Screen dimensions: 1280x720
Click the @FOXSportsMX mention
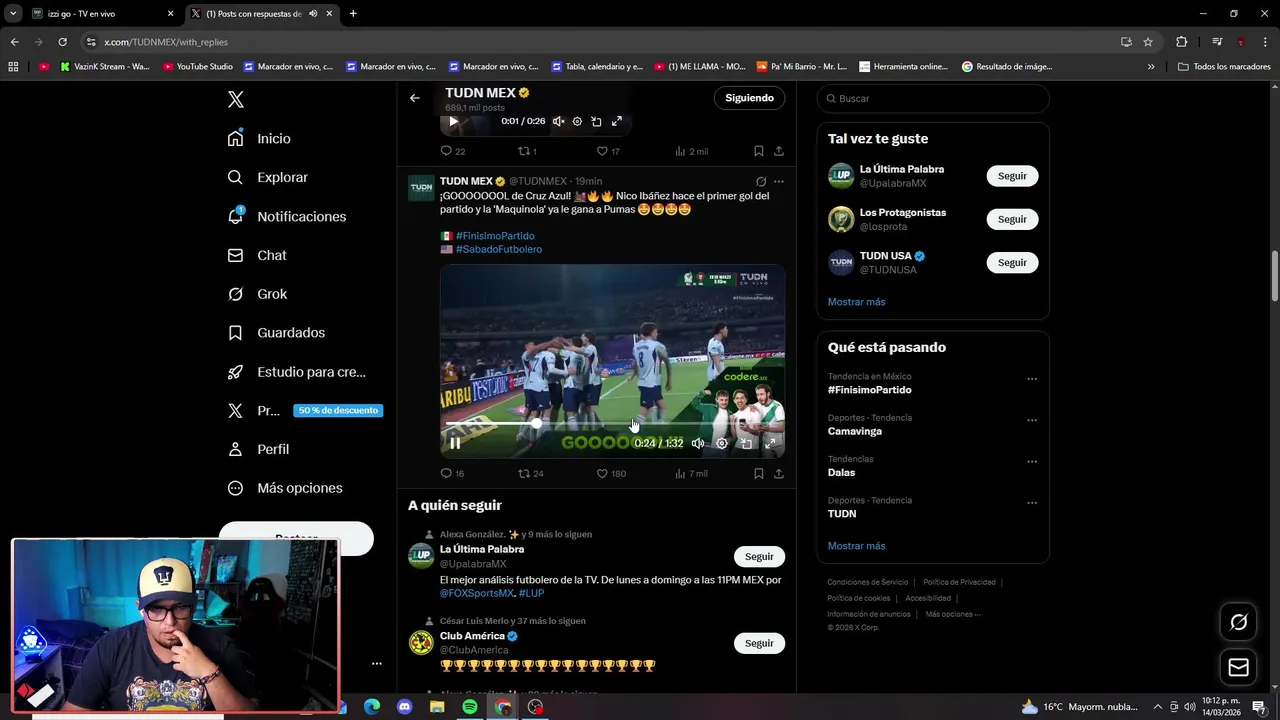pos(477,593)
